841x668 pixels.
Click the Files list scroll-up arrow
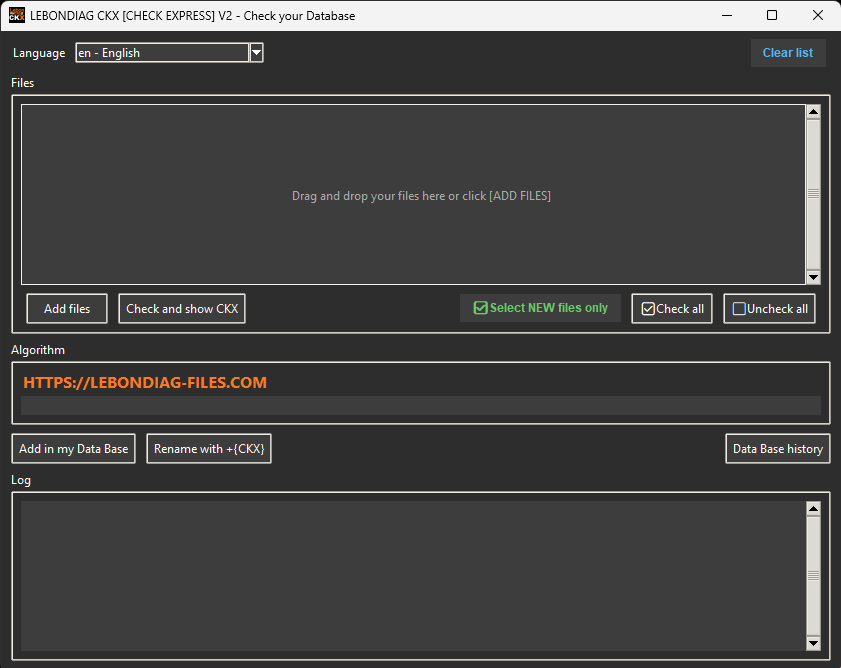(813, 112)
